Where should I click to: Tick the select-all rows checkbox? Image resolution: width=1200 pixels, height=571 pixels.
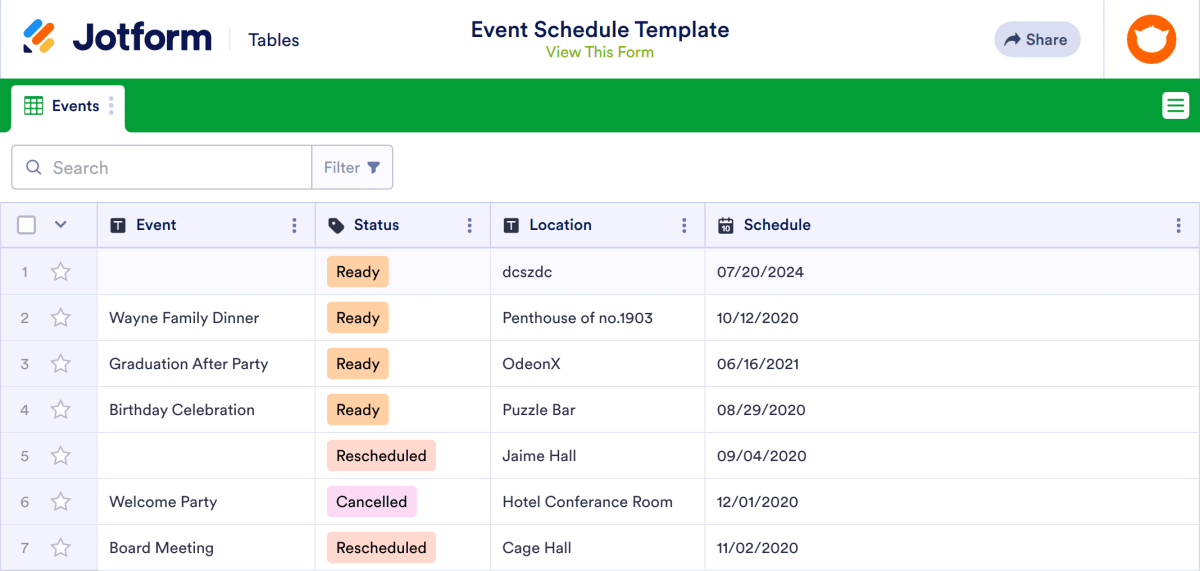tap(27, 225)
